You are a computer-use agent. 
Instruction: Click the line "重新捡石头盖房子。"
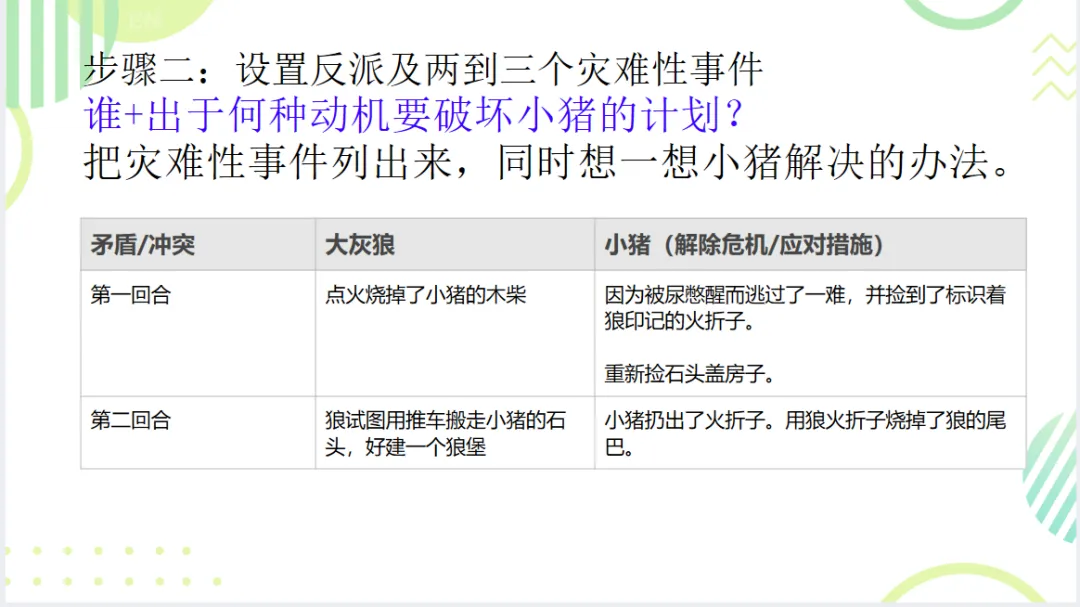[x=689, y=374]
